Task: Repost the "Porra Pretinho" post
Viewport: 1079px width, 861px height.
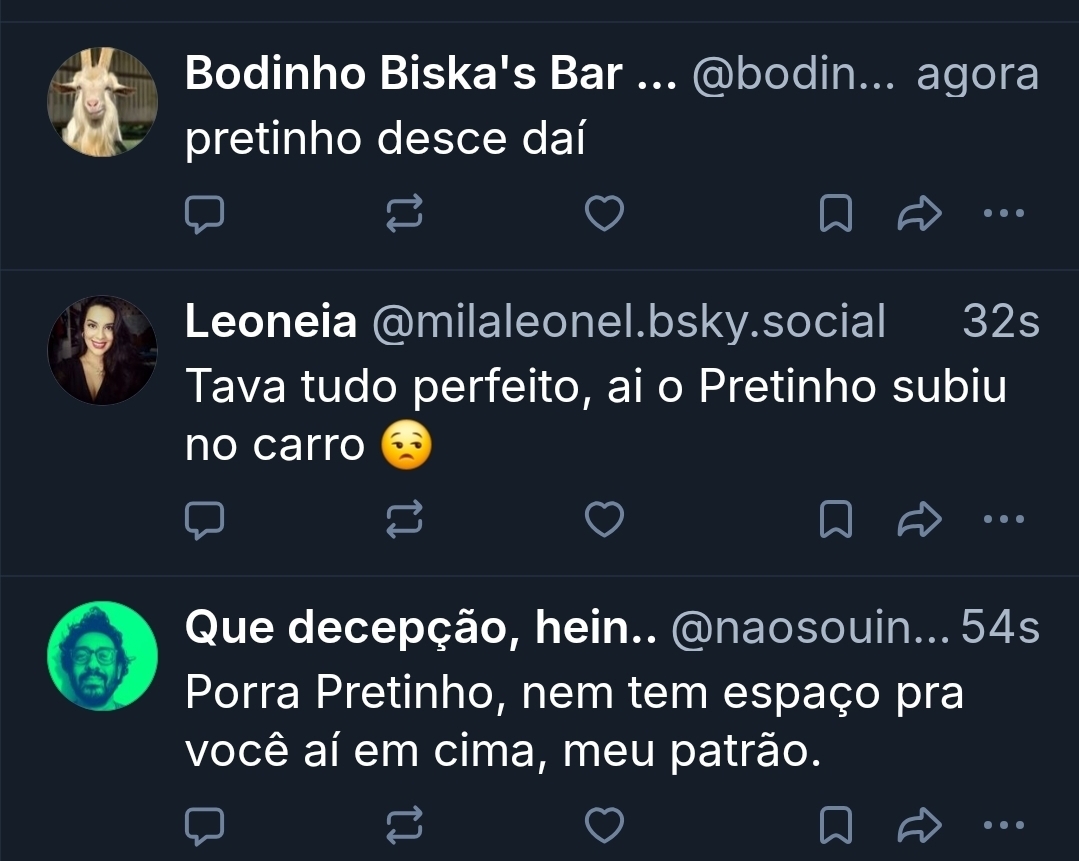Action: tap(405, 824)
